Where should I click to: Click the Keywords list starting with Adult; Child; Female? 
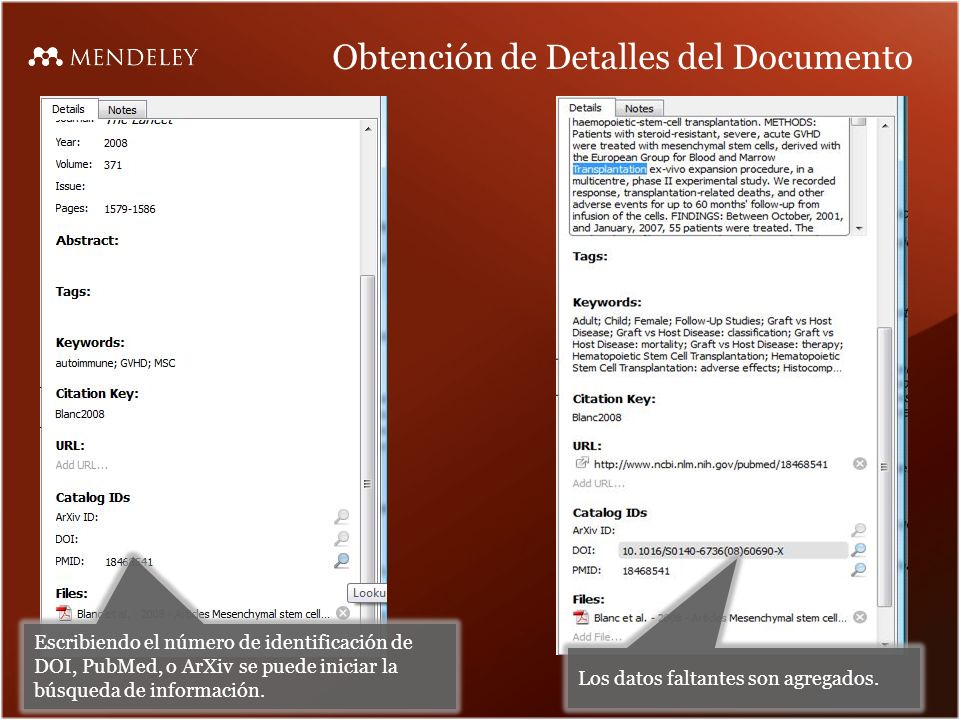click(707, 344)
